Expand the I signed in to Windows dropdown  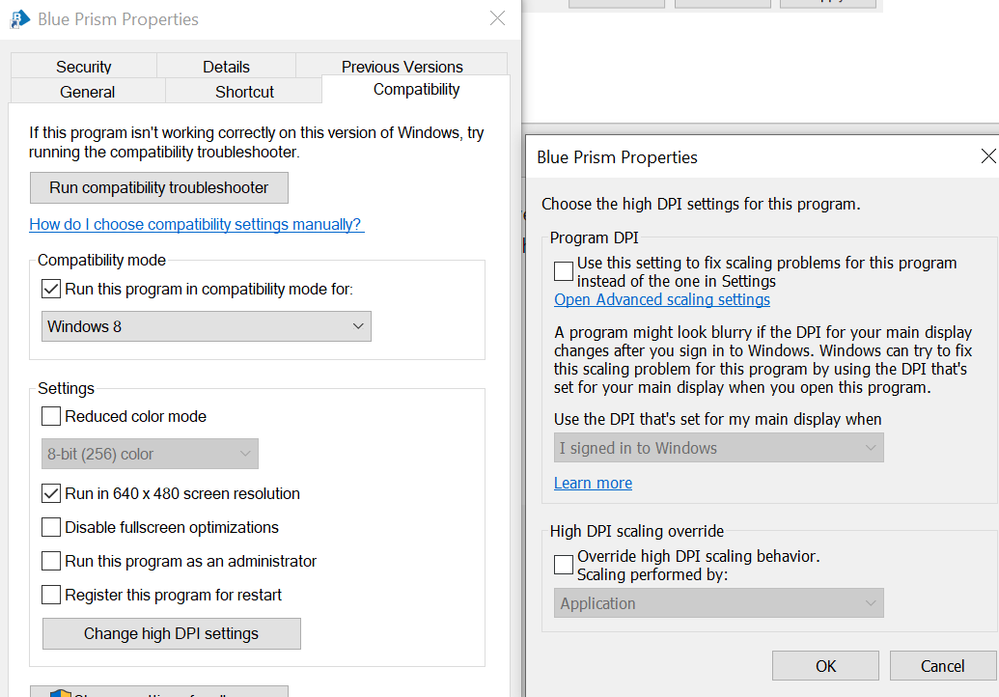[719, 448]
